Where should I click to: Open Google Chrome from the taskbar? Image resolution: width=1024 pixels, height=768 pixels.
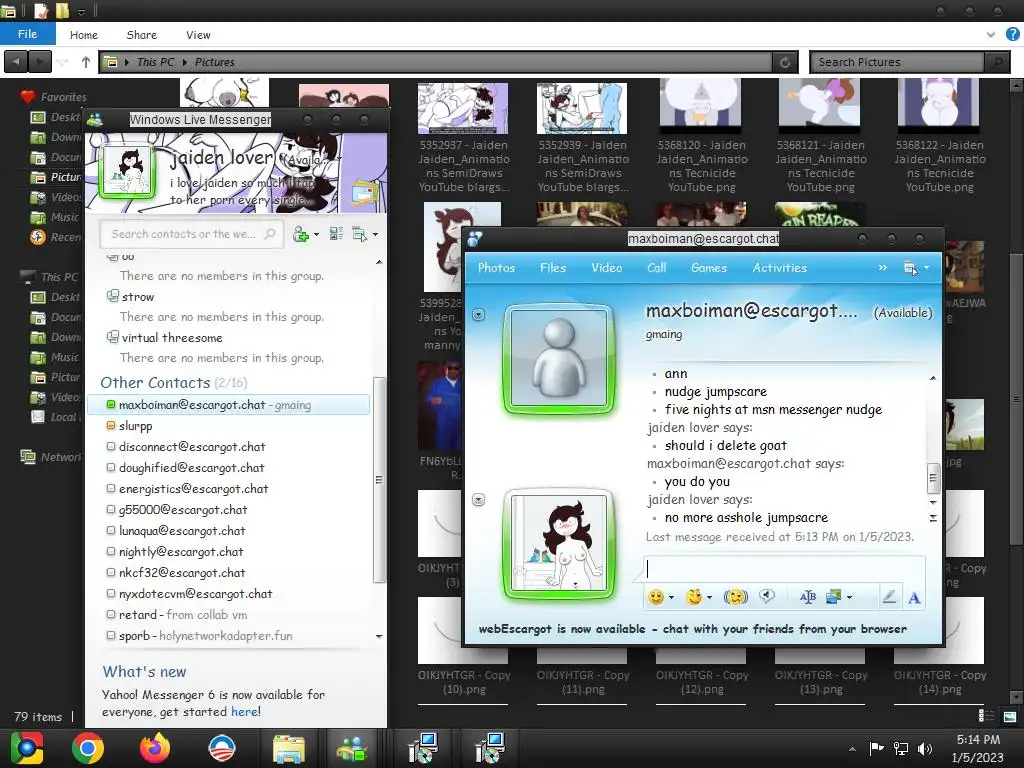click(88, 748)
